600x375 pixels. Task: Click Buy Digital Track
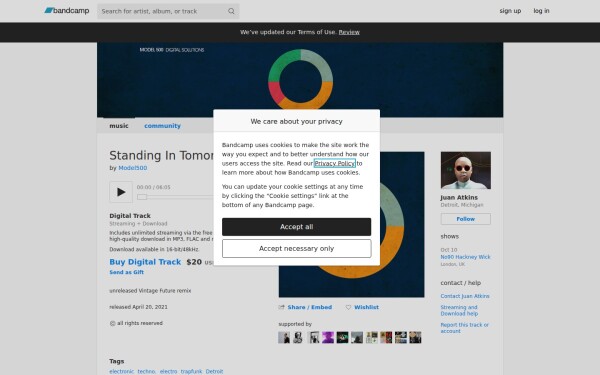[145, 262]
